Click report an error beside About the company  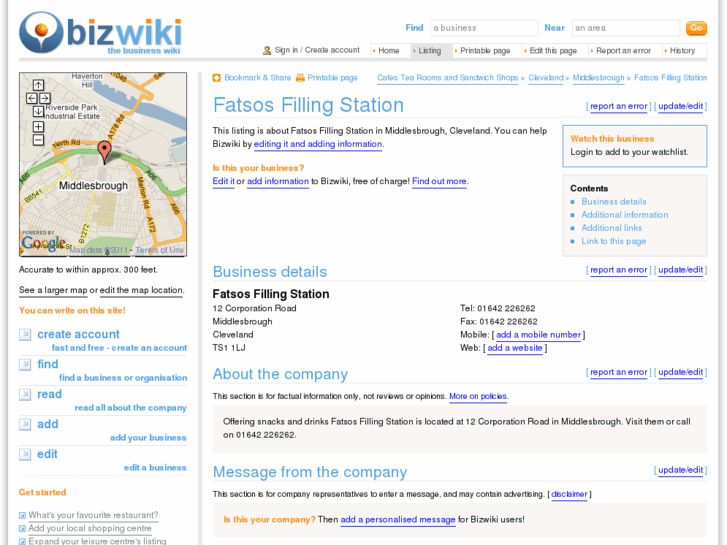(x=619, y=372)
